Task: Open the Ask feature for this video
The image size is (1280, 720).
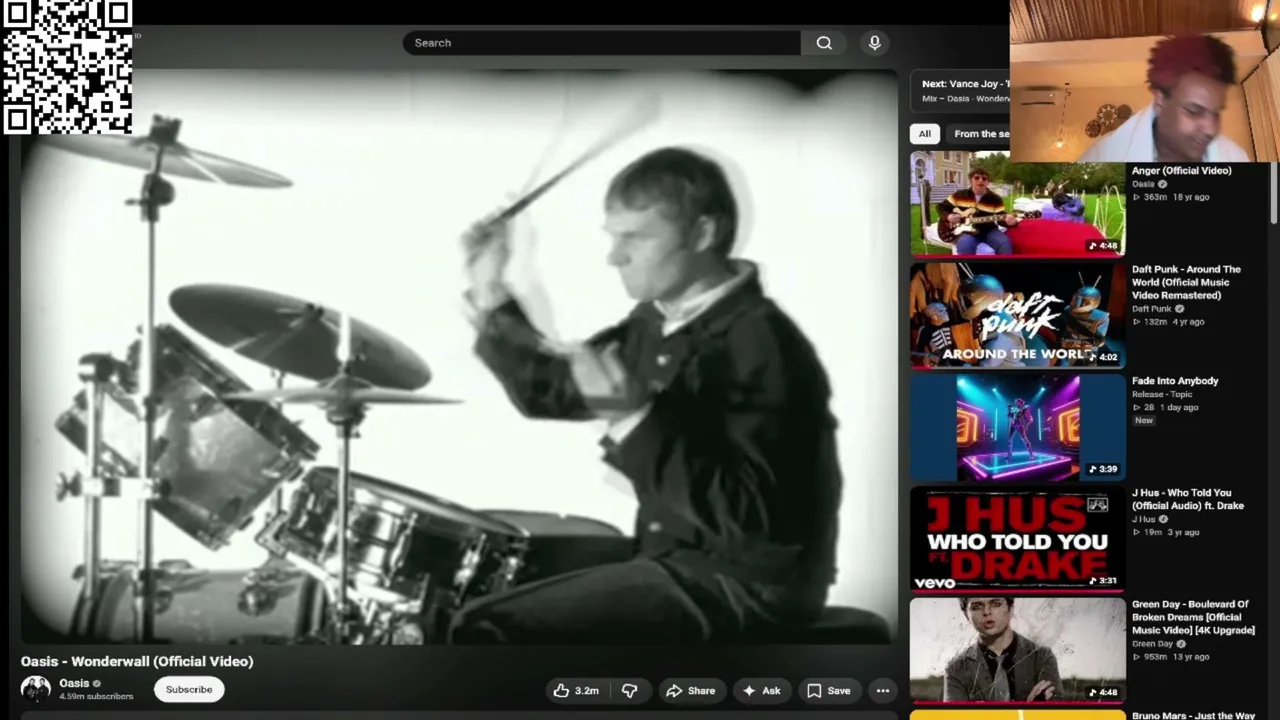Action: 762,690
